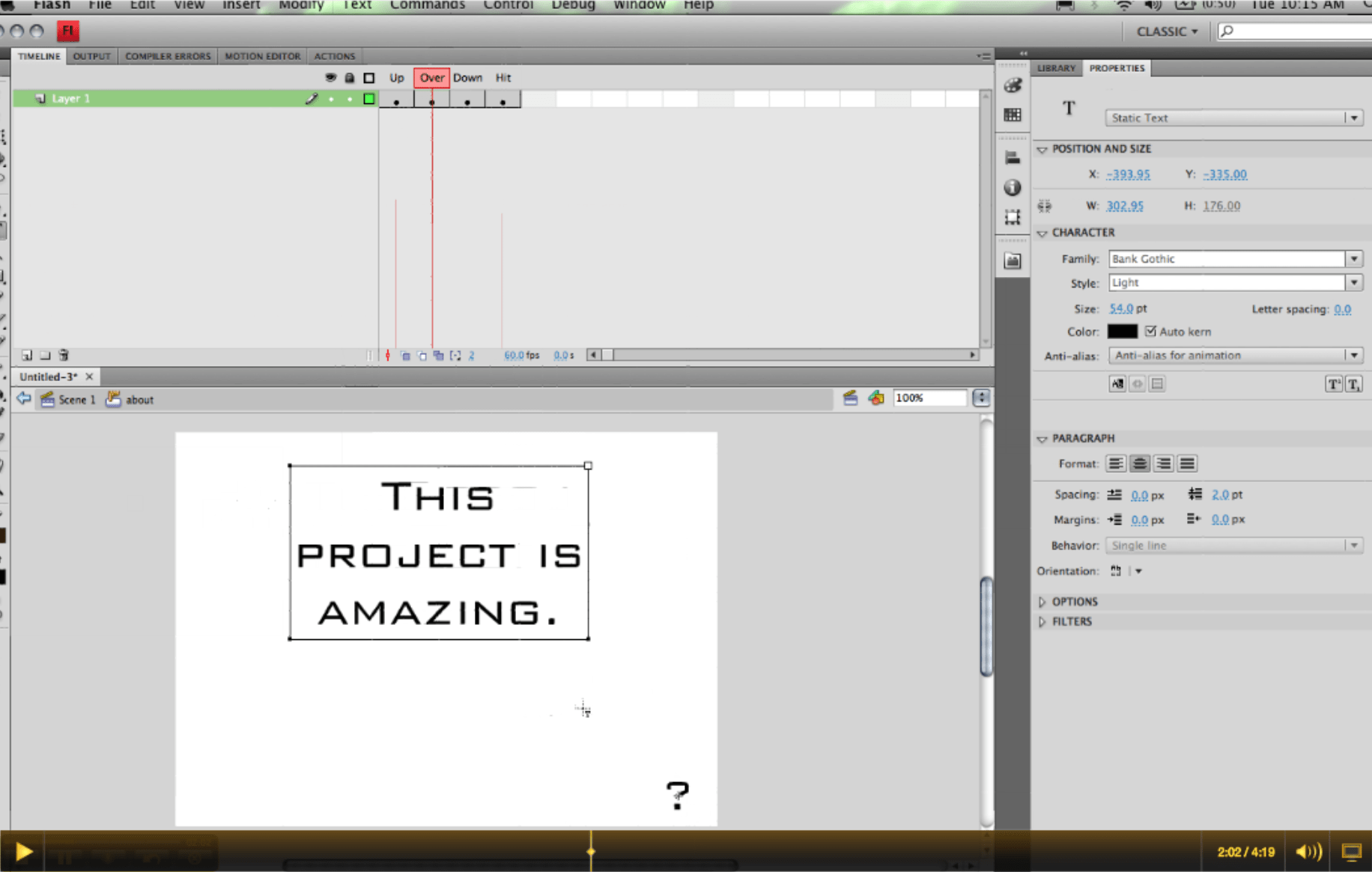1372x872 pixels.
Task: Click the Info panel icon
Action: (x=1013, y=186)
